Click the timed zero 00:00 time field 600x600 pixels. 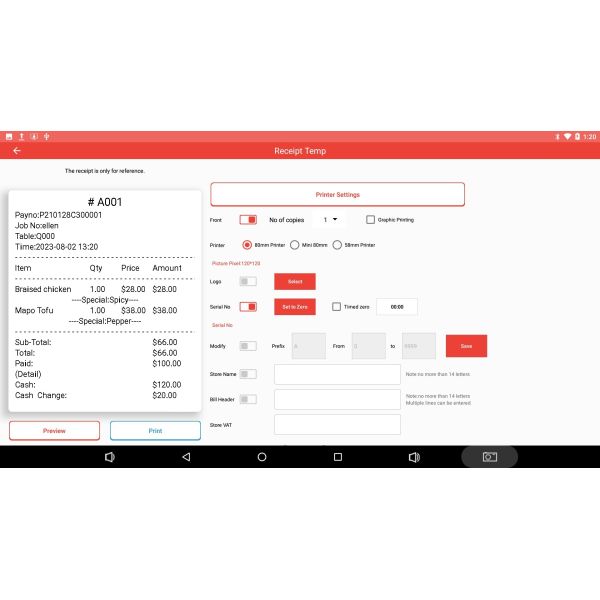pos(396,307)
